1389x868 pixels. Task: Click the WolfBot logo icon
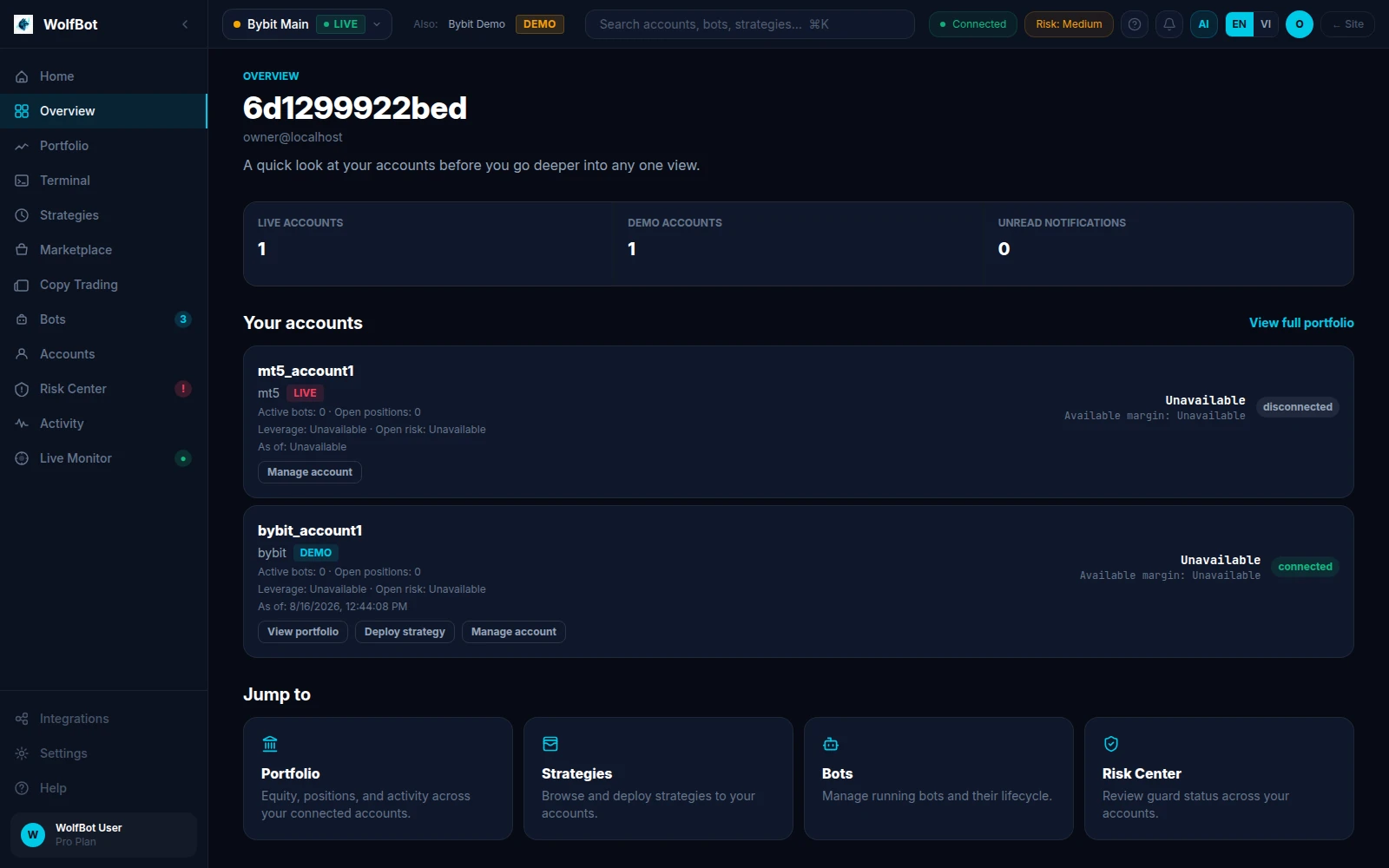[x=23, y=24]
